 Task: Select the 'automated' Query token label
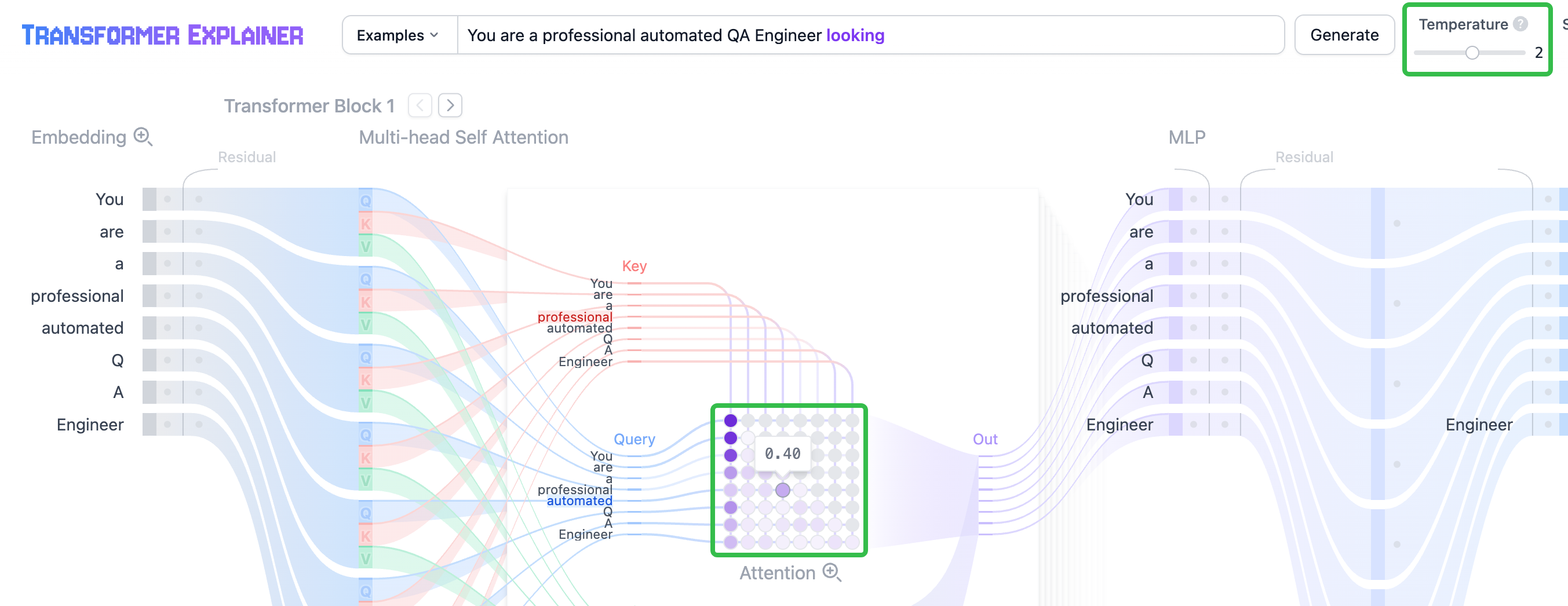579,501
